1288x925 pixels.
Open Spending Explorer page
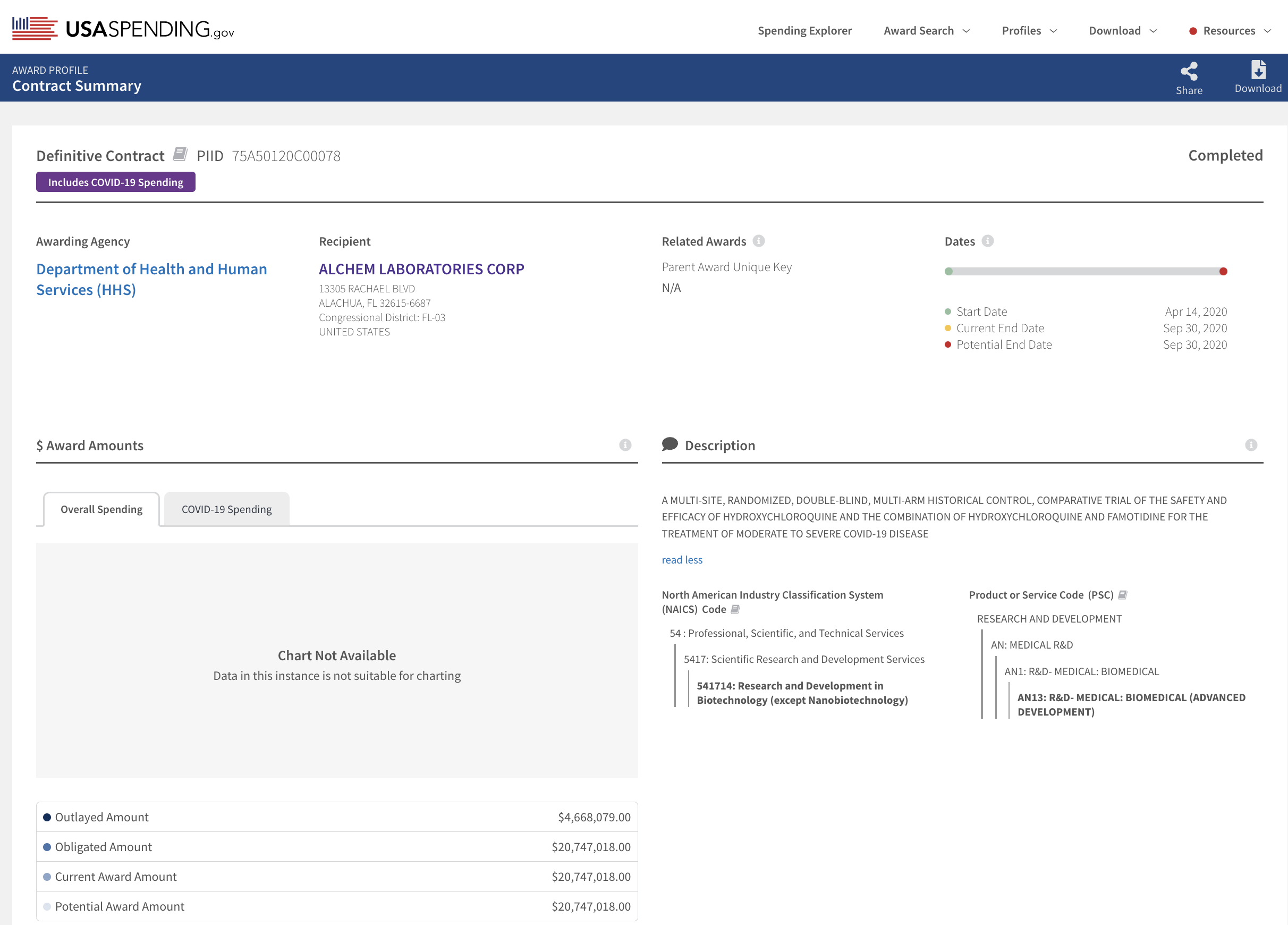click(804, 31)
